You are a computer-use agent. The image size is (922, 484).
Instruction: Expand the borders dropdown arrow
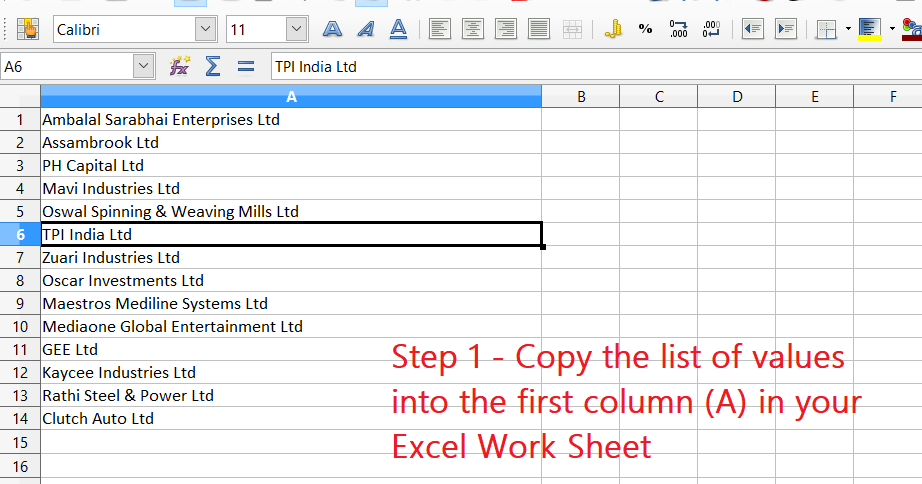[x=848, y=29]
